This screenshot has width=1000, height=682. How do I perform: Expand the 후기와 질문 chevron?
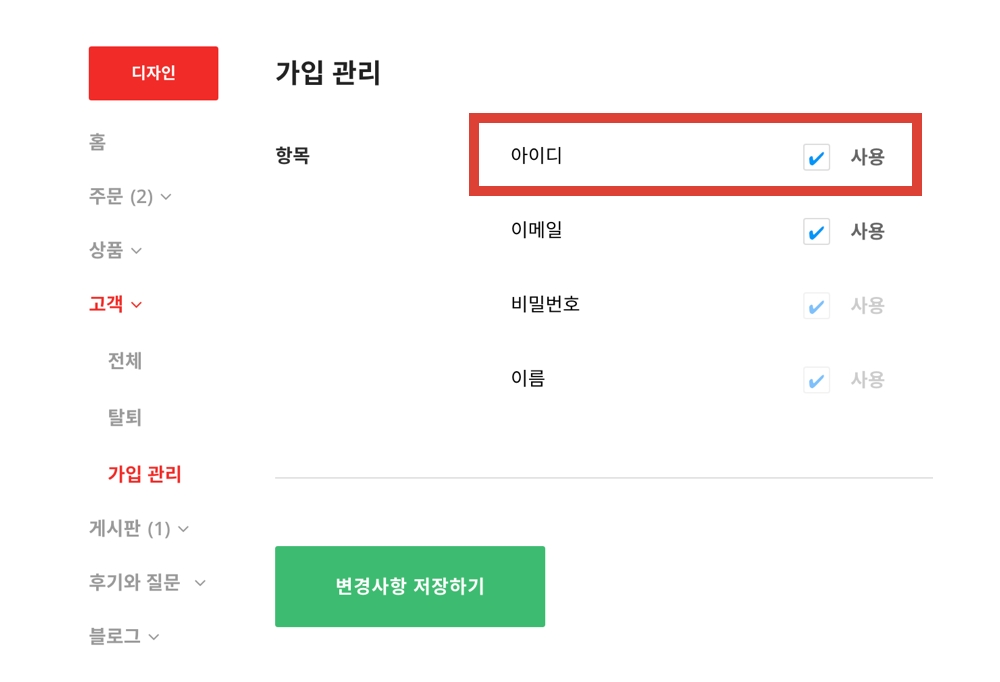point(200,583)
